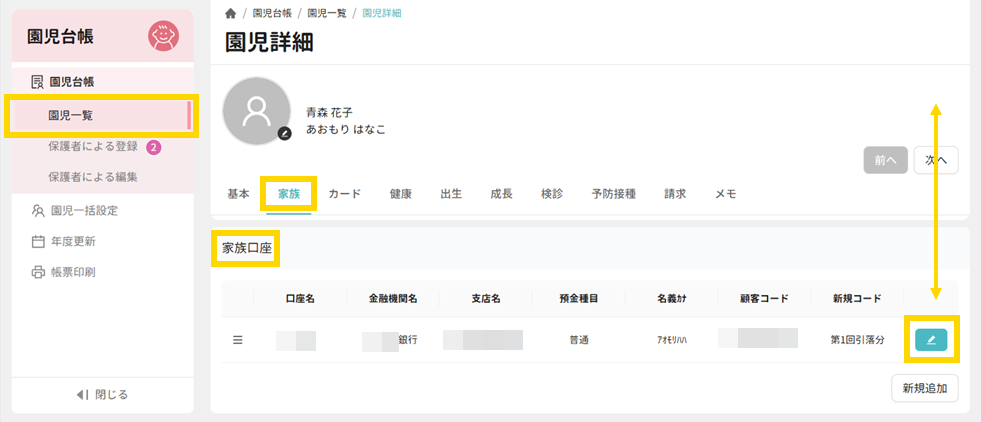
Task: Open 保護者による登録 sidebar item
Action: 93,147
